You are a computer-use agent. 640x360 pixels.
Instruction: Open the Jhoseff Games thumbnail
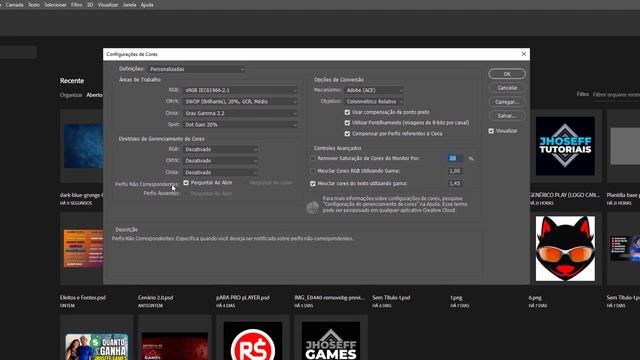pyautogui.click(x=331, y=341)
